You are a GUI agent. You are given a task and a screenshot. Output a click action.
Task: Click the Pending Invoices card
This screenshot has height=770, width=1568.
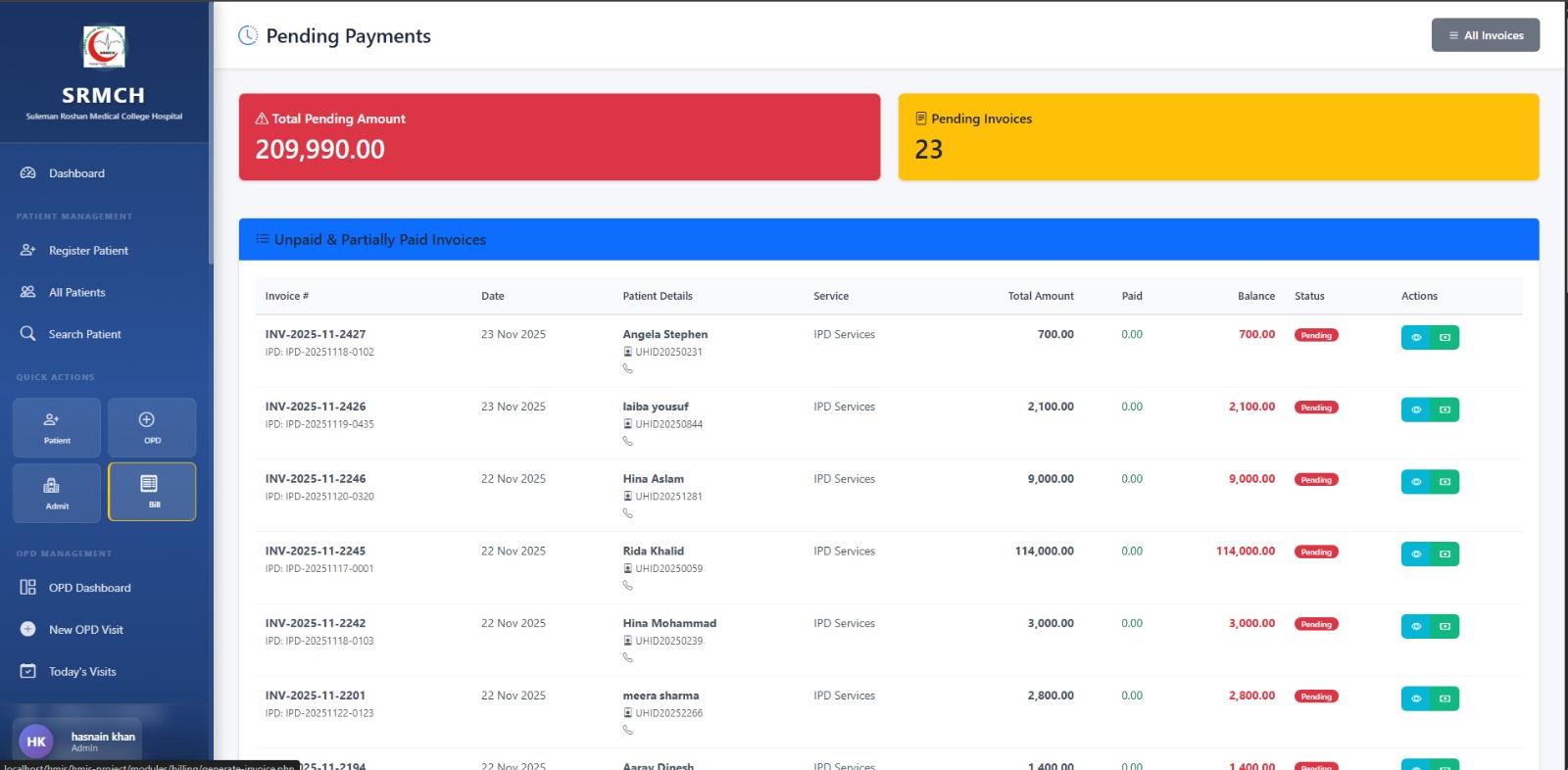1218,137
